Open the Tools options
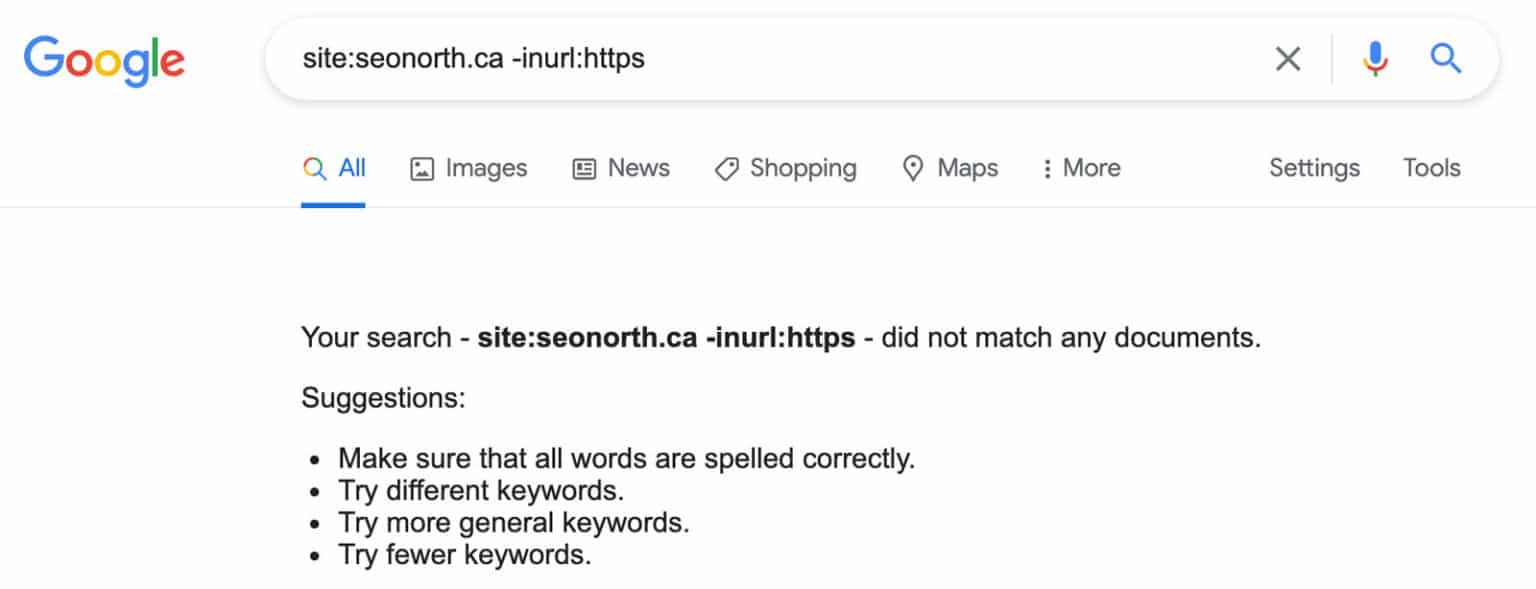The height and width of the screenshot is (589, 1536). pyautogui.click(x=1430, y=168)
